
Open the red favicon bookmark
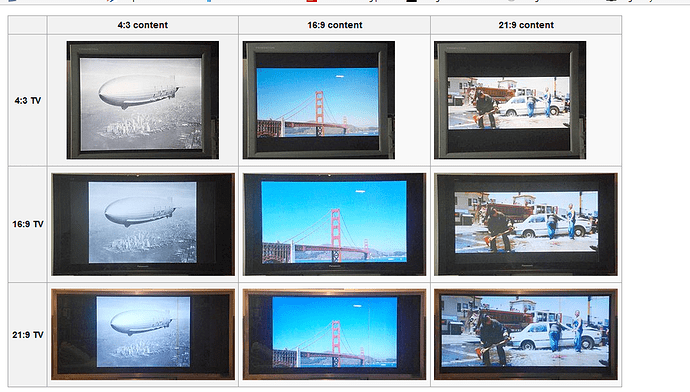click(312, 1)
